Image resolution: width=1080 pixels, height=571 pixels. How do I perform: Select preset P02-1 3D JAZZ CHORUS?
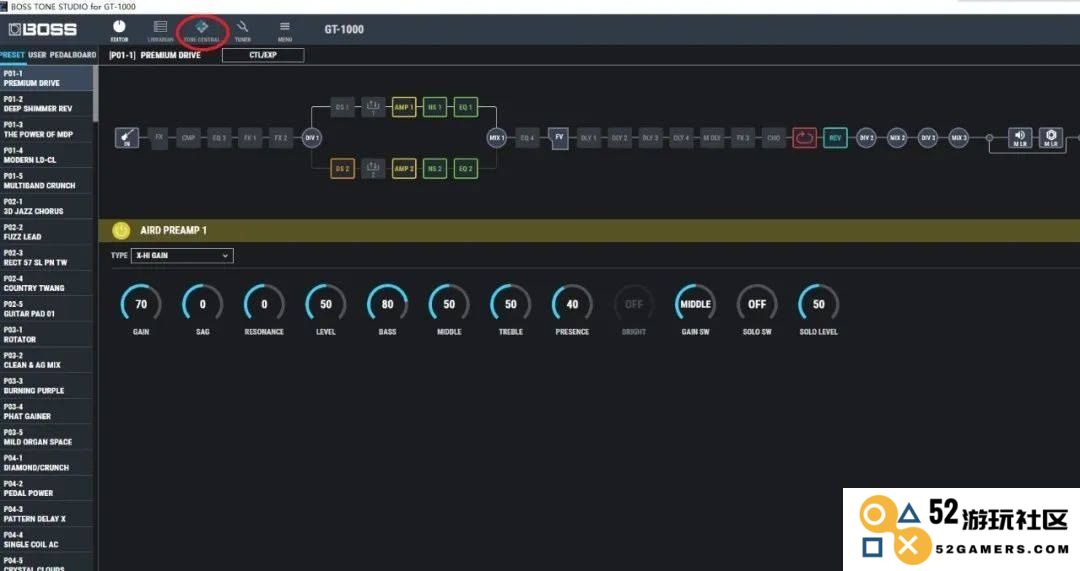tap(46, 207)
